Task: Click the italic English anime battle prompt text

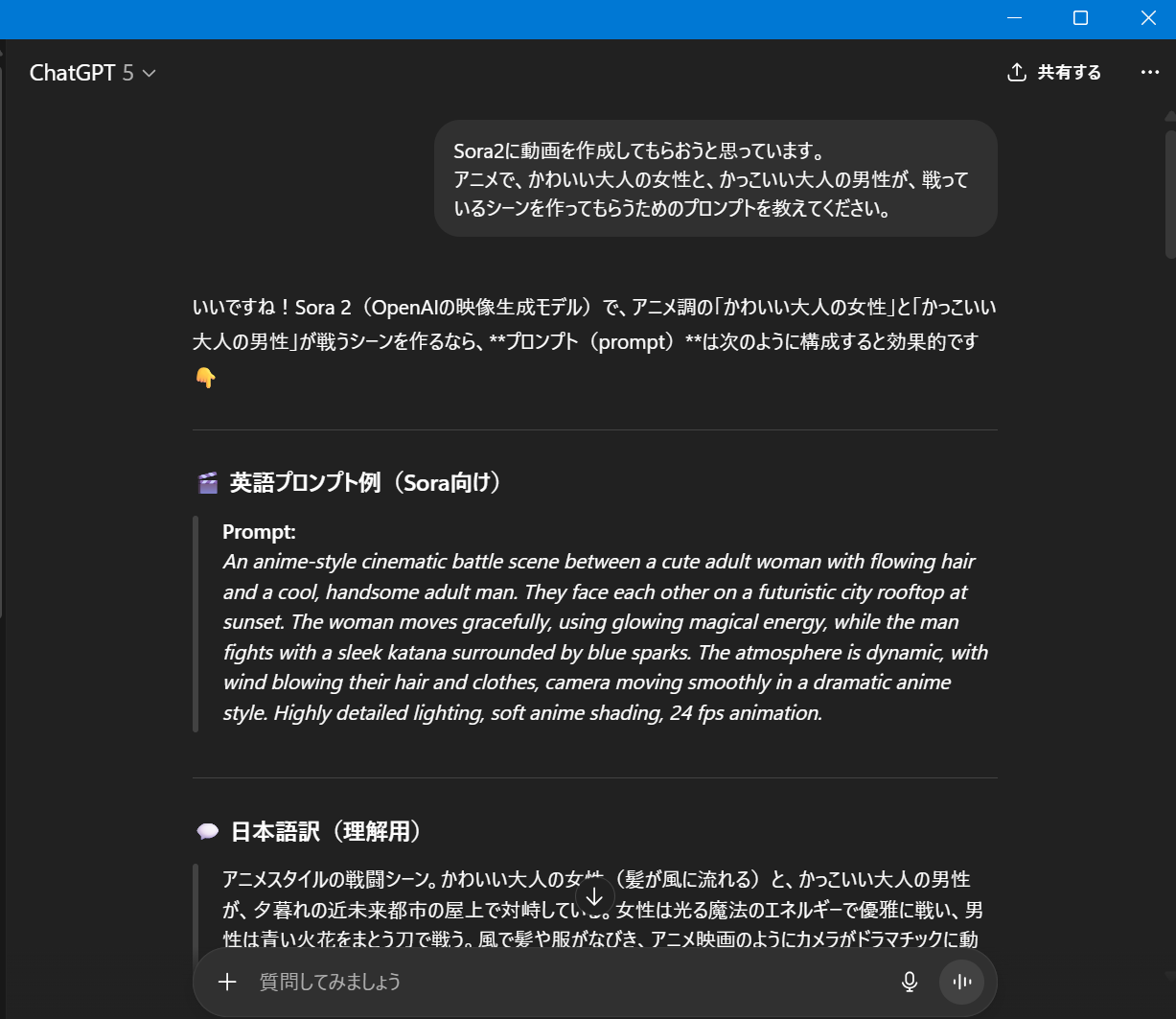Action: coord(604,637)
